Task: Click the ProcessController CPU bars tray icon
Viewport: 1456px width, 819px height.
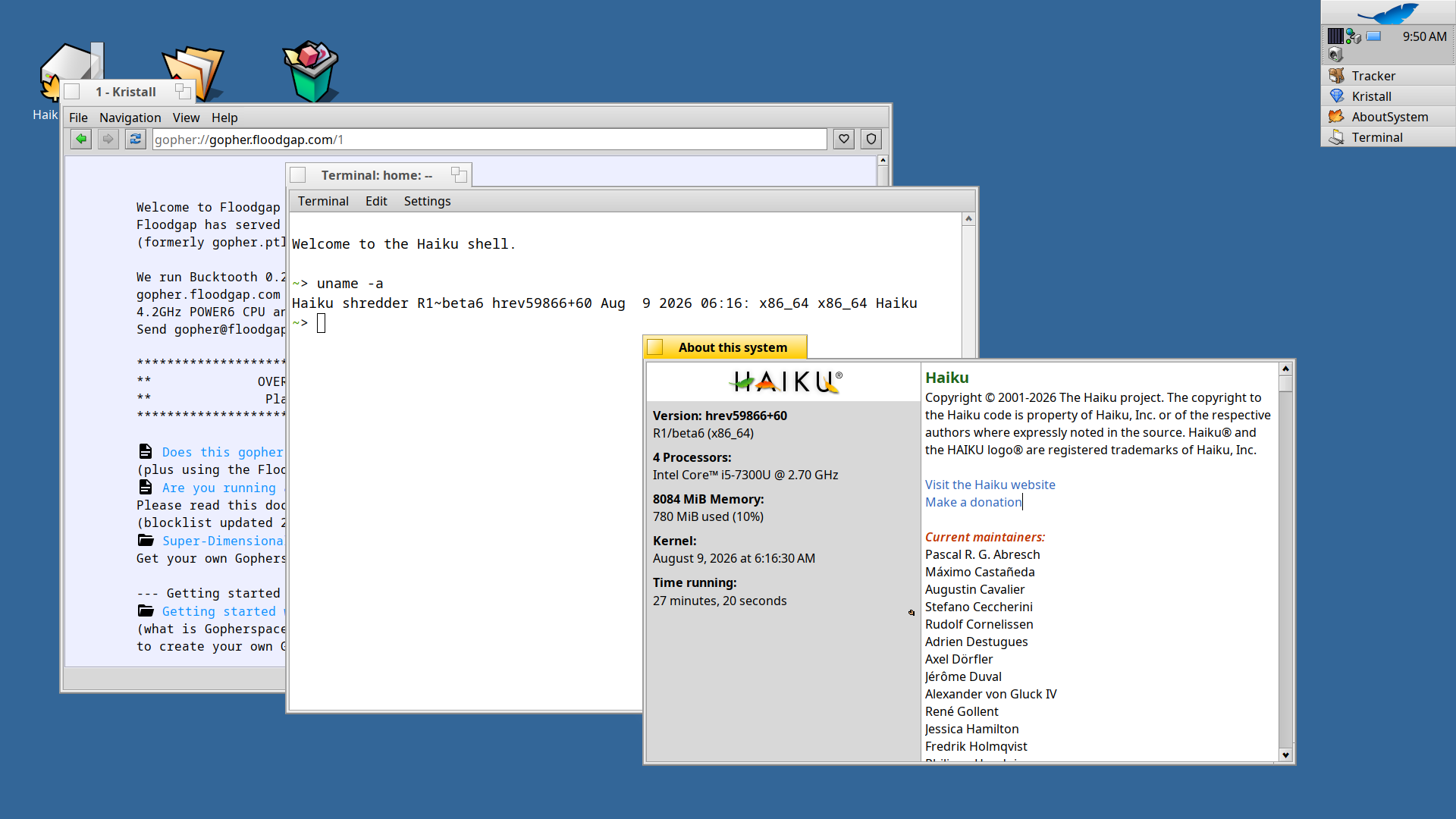Action: (1335, 36)
